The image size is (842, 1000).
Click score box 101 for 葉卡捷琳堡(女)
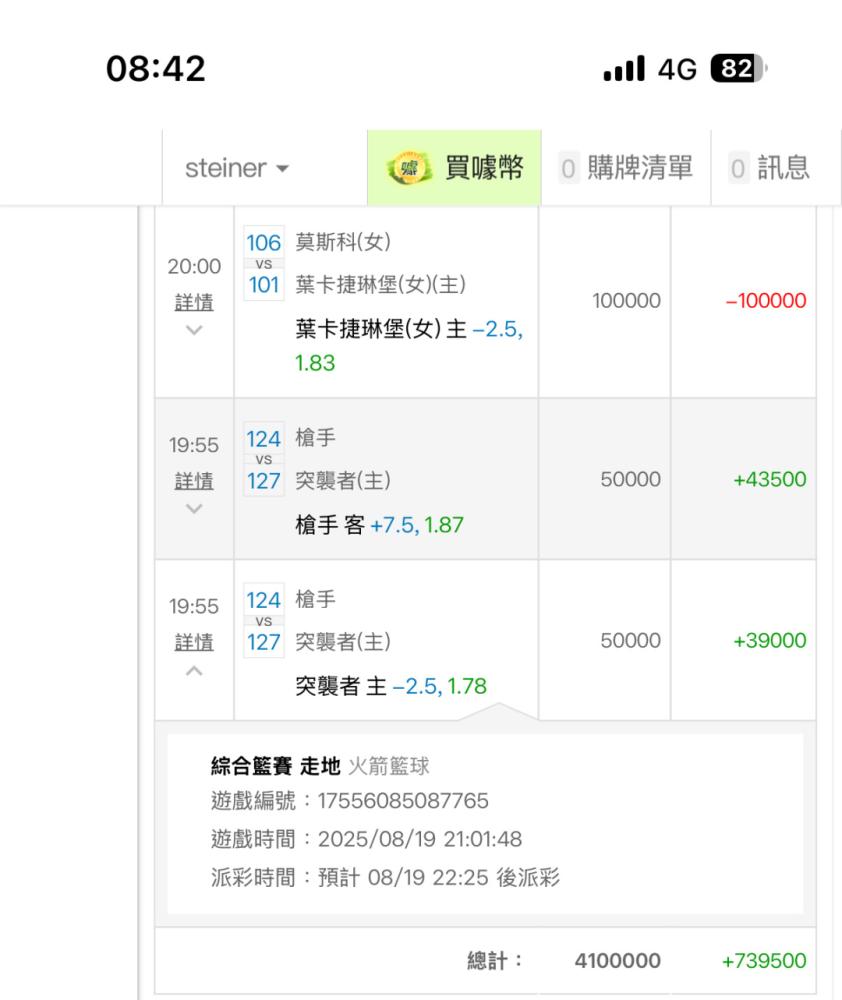pyautogui.click(x=264, y=285)
